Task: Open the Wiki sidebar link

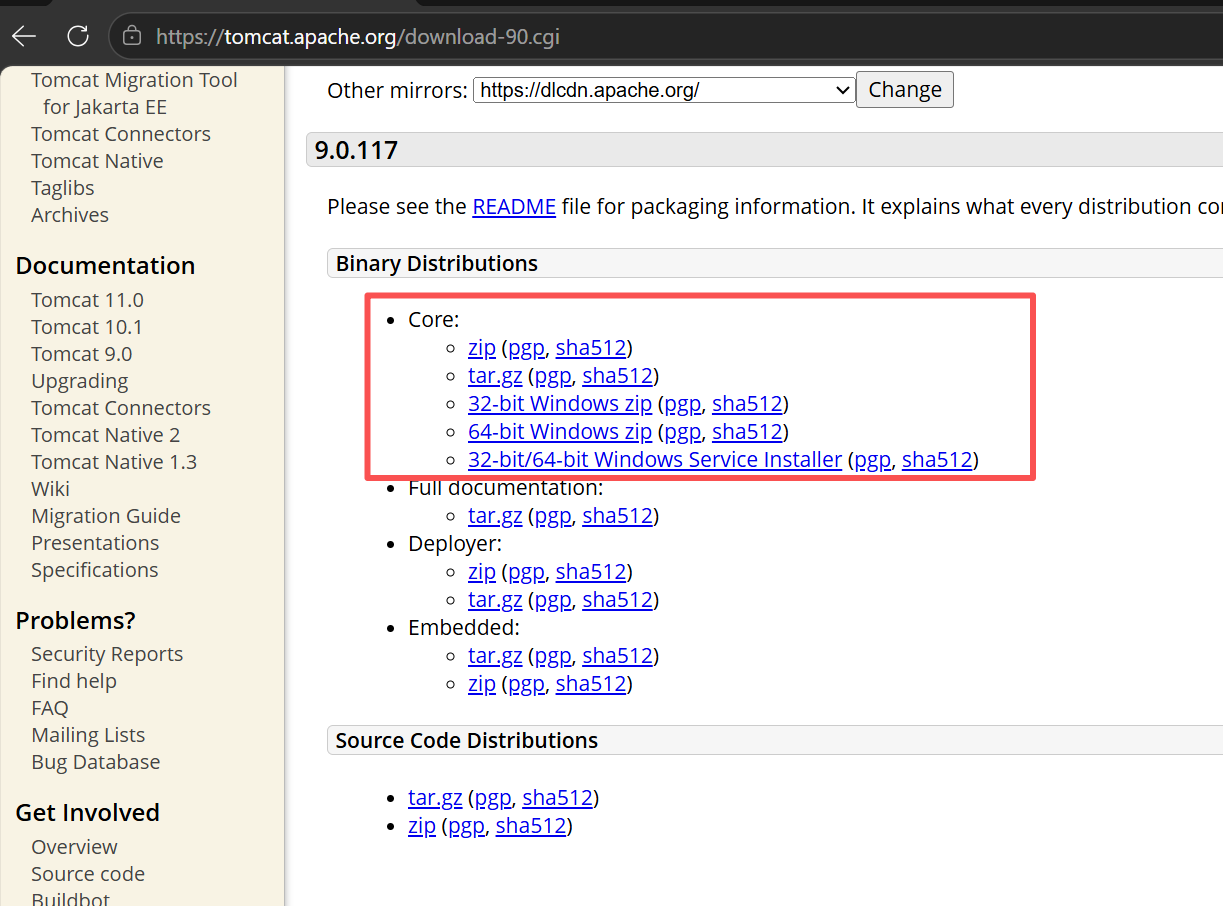Action: pyautogui.click(x=51, y=489)
